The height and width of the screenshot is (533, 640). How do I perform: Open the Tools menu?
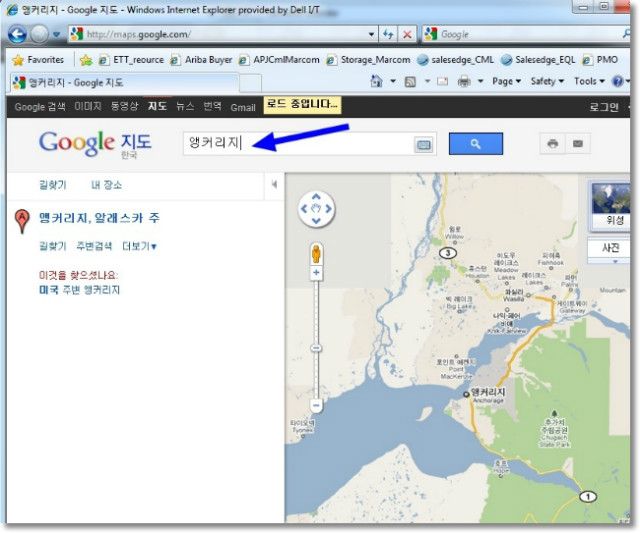click(x=589, y=81)
